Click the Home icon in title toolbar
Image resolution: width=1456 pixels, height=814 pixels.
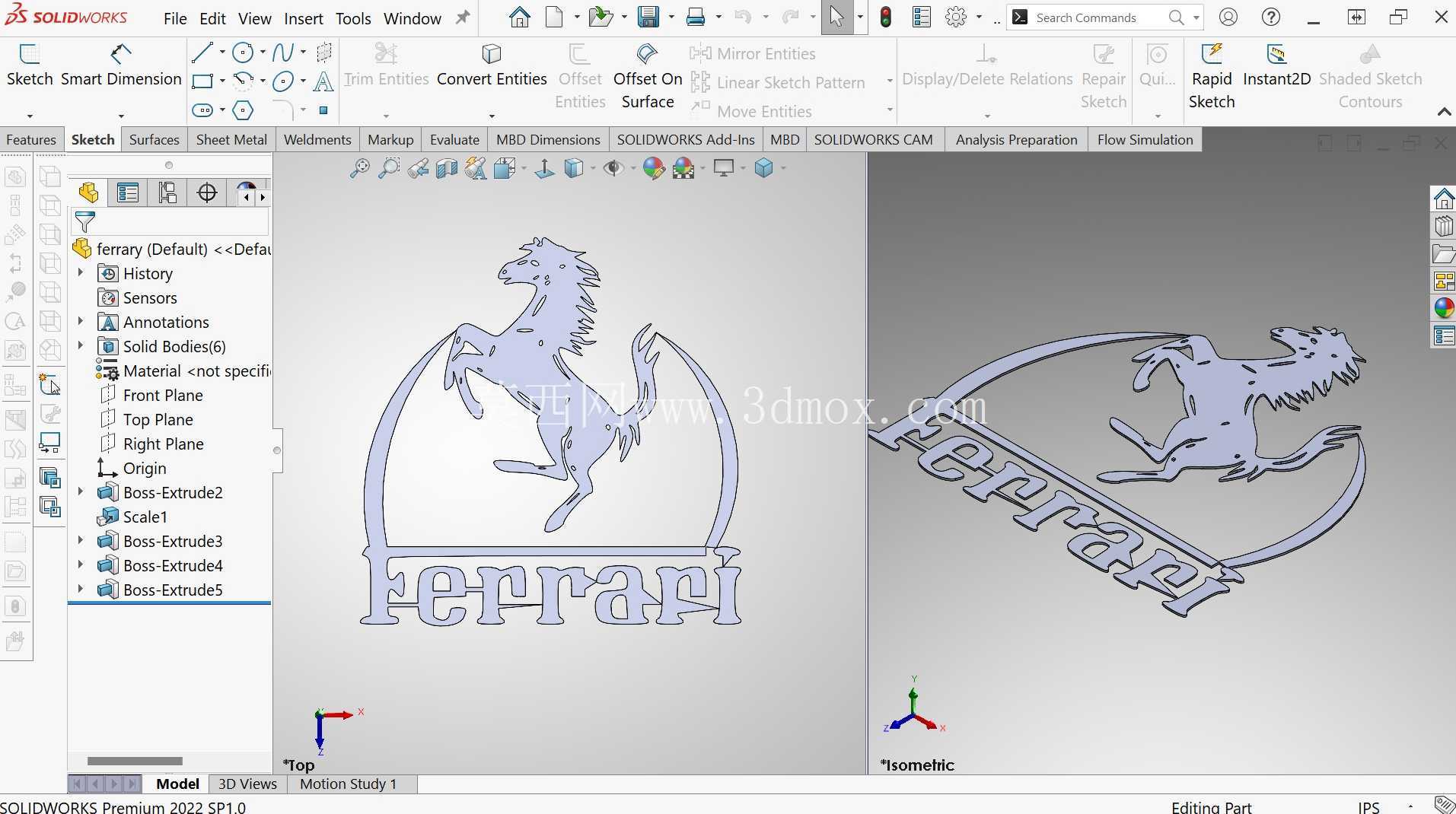pos(520,17)
